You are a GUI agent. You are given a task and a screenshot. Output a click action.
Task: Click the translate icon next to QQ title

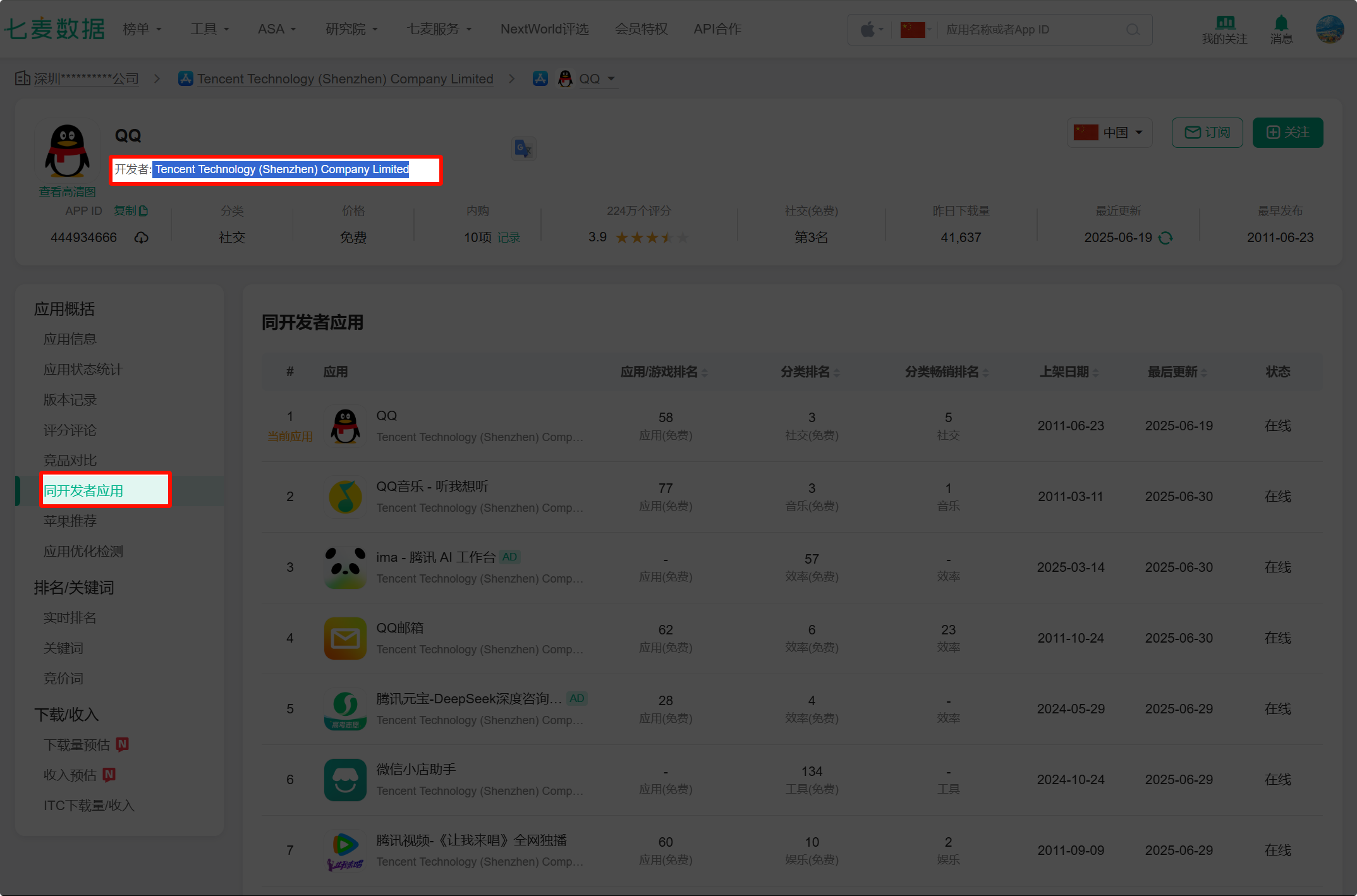pyautogui.click(x=523, y=148)
